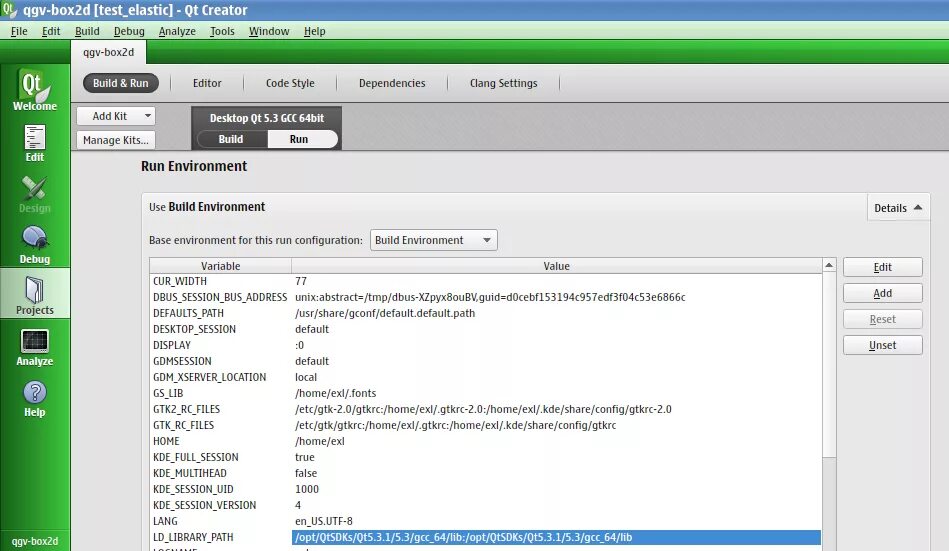The width and height of the screenshot is (949, 551).
Task: Click the Add variable button
Action: coord(882,293)
